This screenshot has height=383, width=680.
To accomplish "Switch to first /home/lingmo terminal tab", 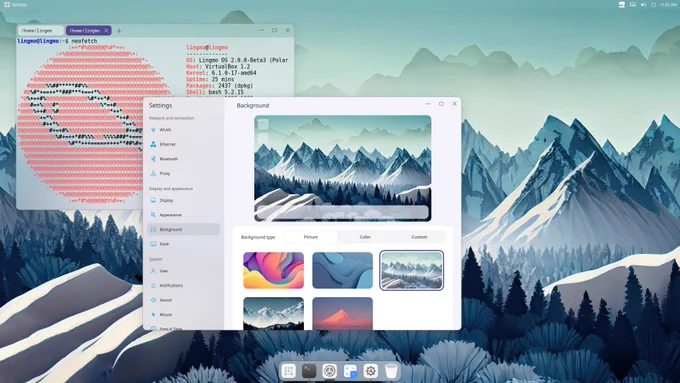I will pyautogui.click(x=40, y=30).
